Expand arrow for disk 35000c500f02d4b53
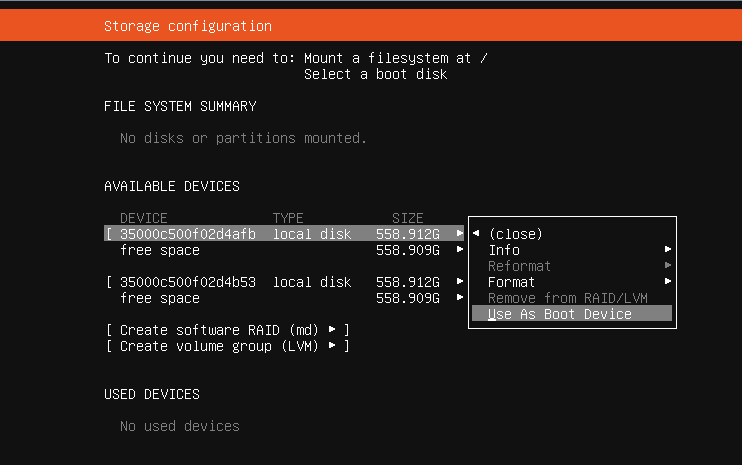 point(460,282)
